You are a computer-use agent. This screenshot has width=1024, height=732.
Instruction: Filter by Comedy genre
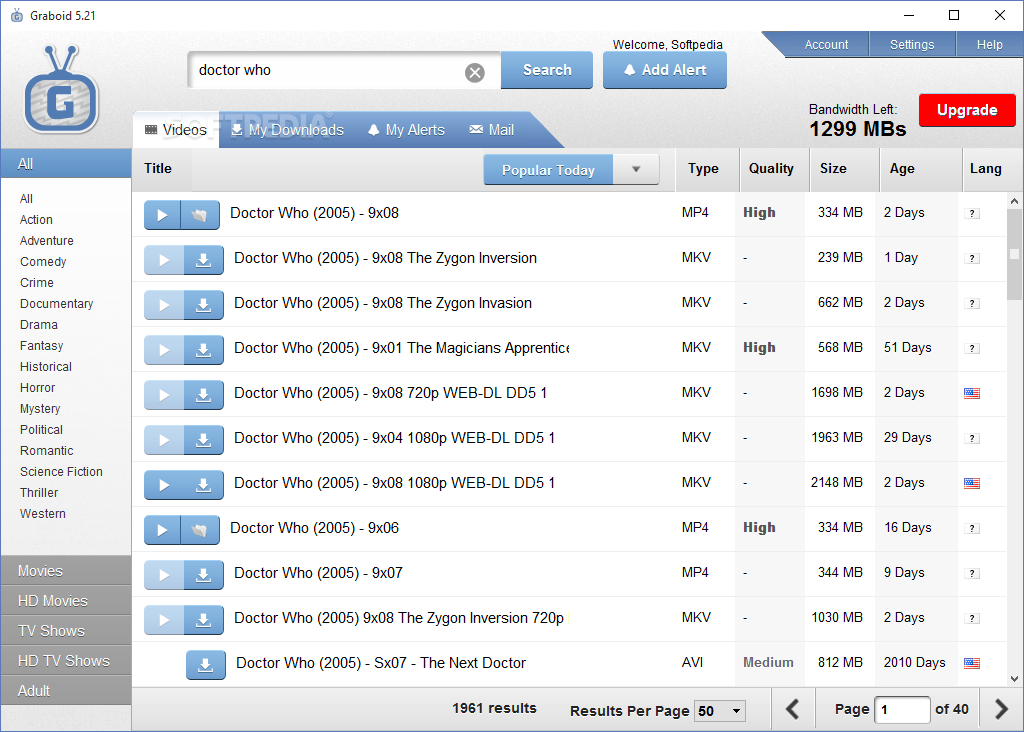pos(43,261)
